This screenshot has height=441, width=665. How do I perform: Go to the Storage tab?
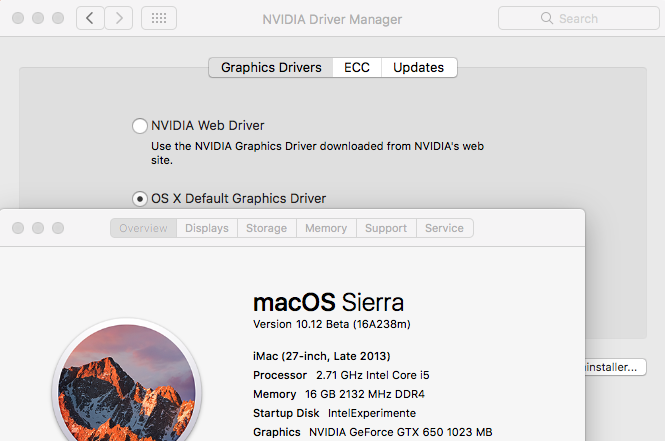266,228
